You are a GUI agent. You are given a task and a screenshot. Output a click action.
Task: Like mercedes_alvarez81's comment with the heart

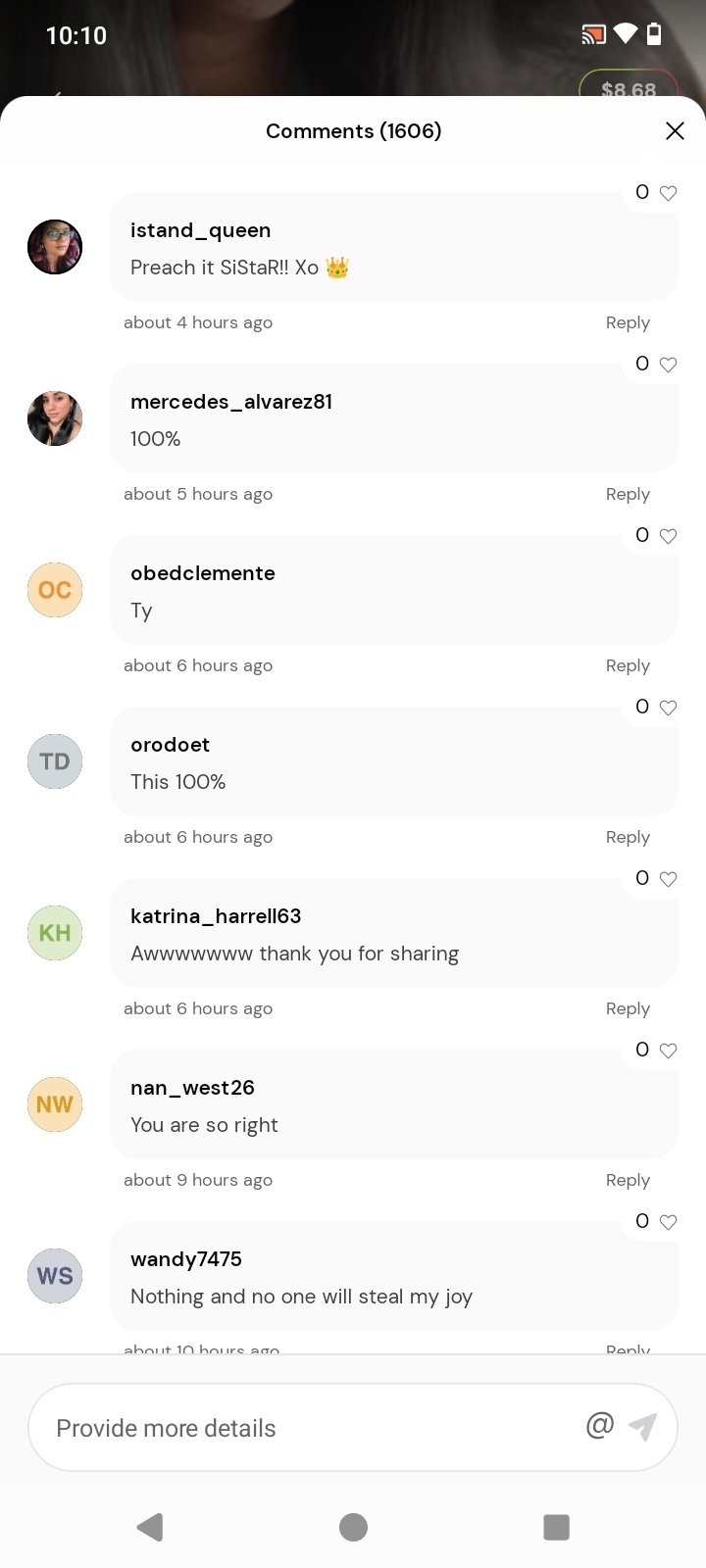pos(668,365)
